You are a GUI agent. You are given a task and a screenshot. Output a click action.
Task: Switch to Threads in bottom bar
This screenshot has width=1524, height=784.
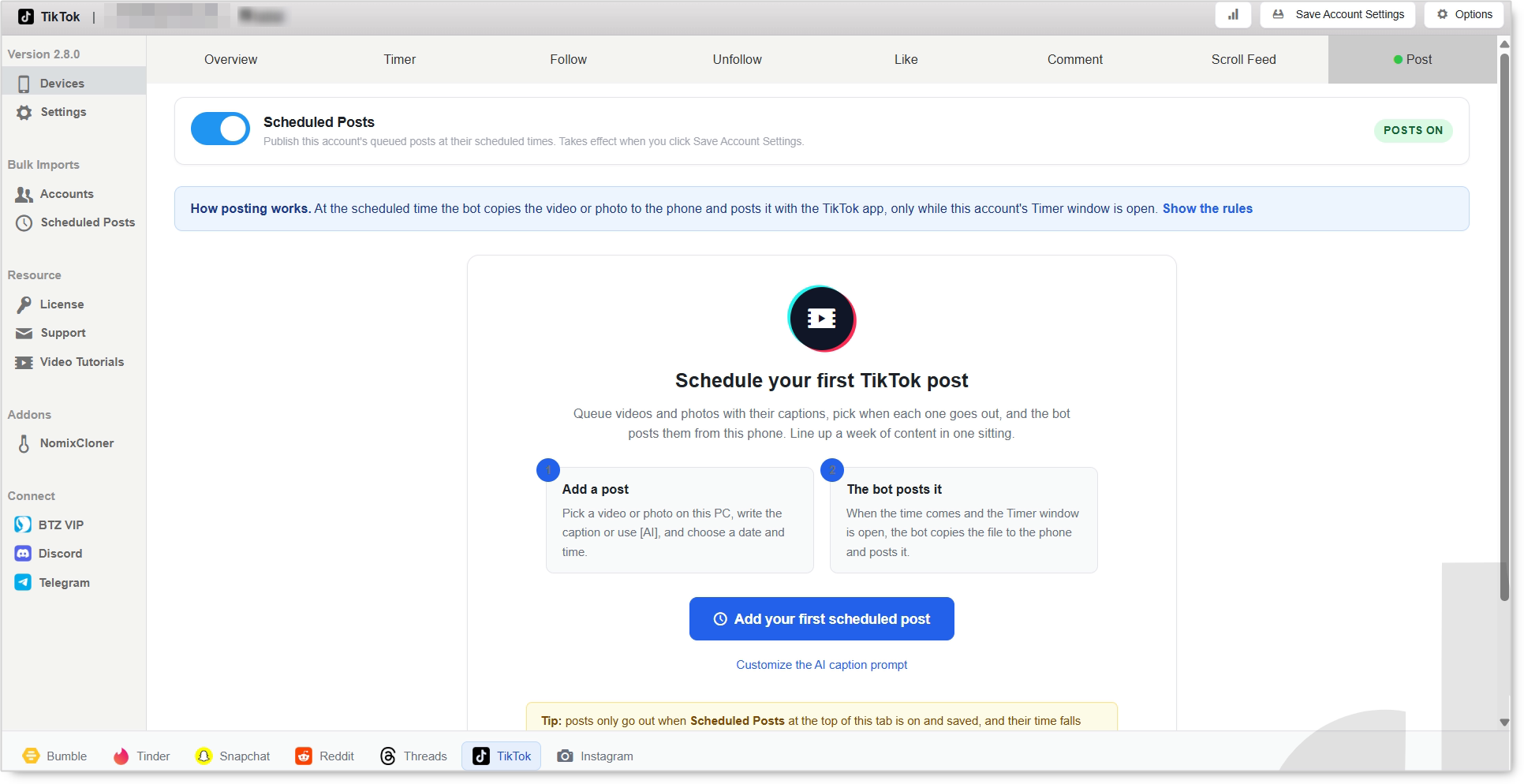pos(413,756)
